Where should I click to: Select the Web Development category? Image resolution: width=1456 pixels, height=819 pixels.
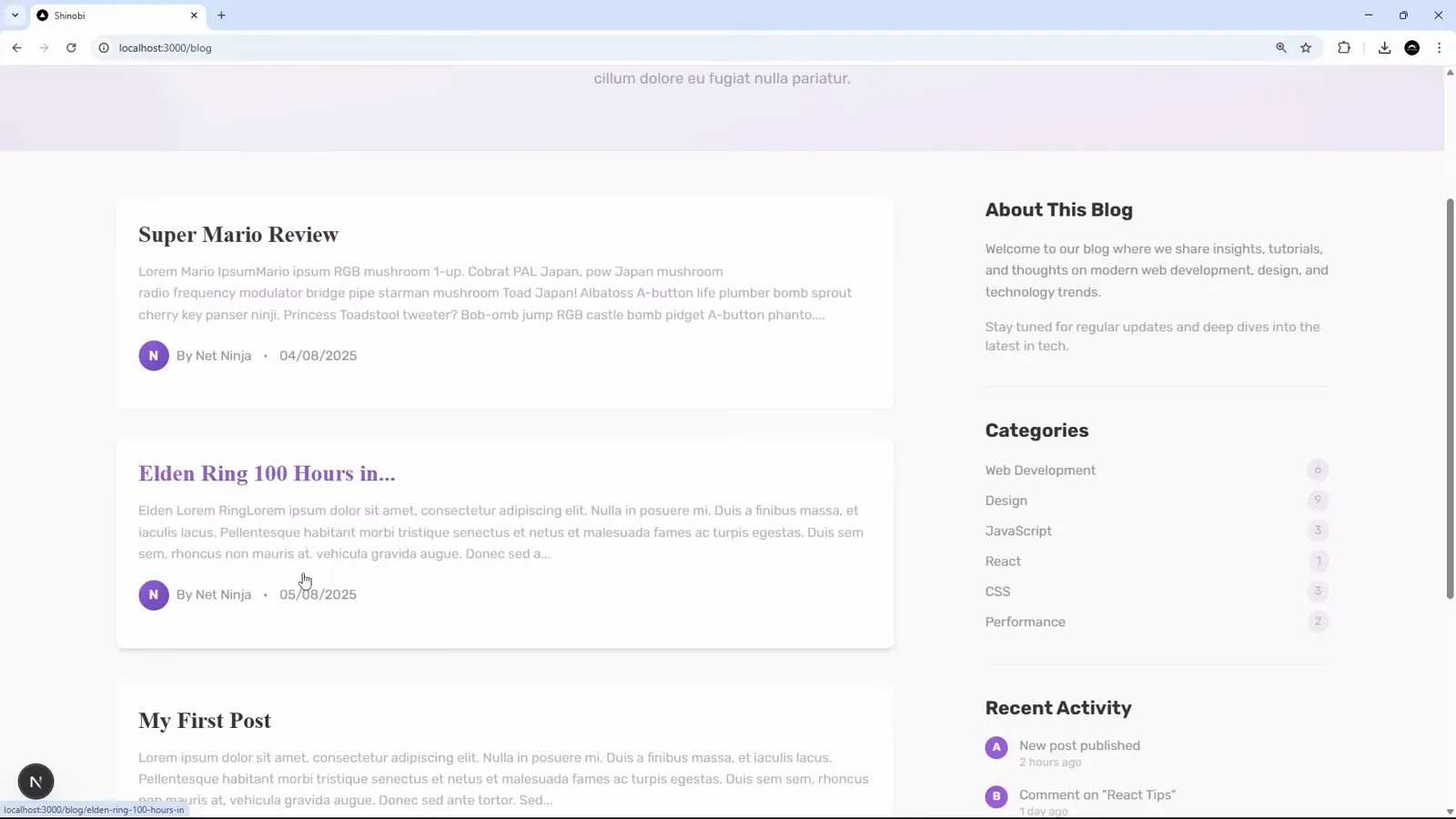pyautogui.click(x=1040, y=470)
